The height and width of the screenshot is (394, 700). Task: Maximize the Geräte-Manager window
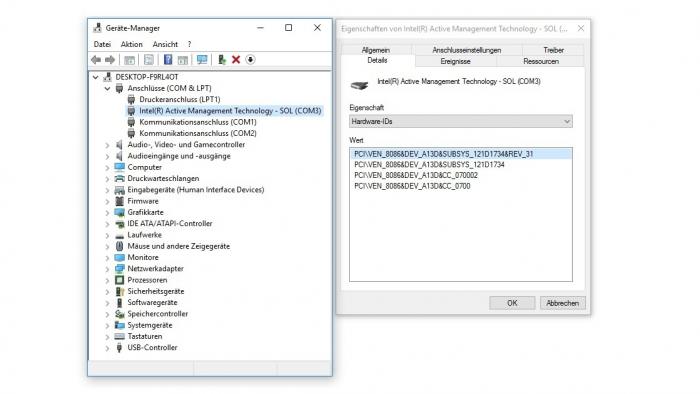tap(288, 28)
